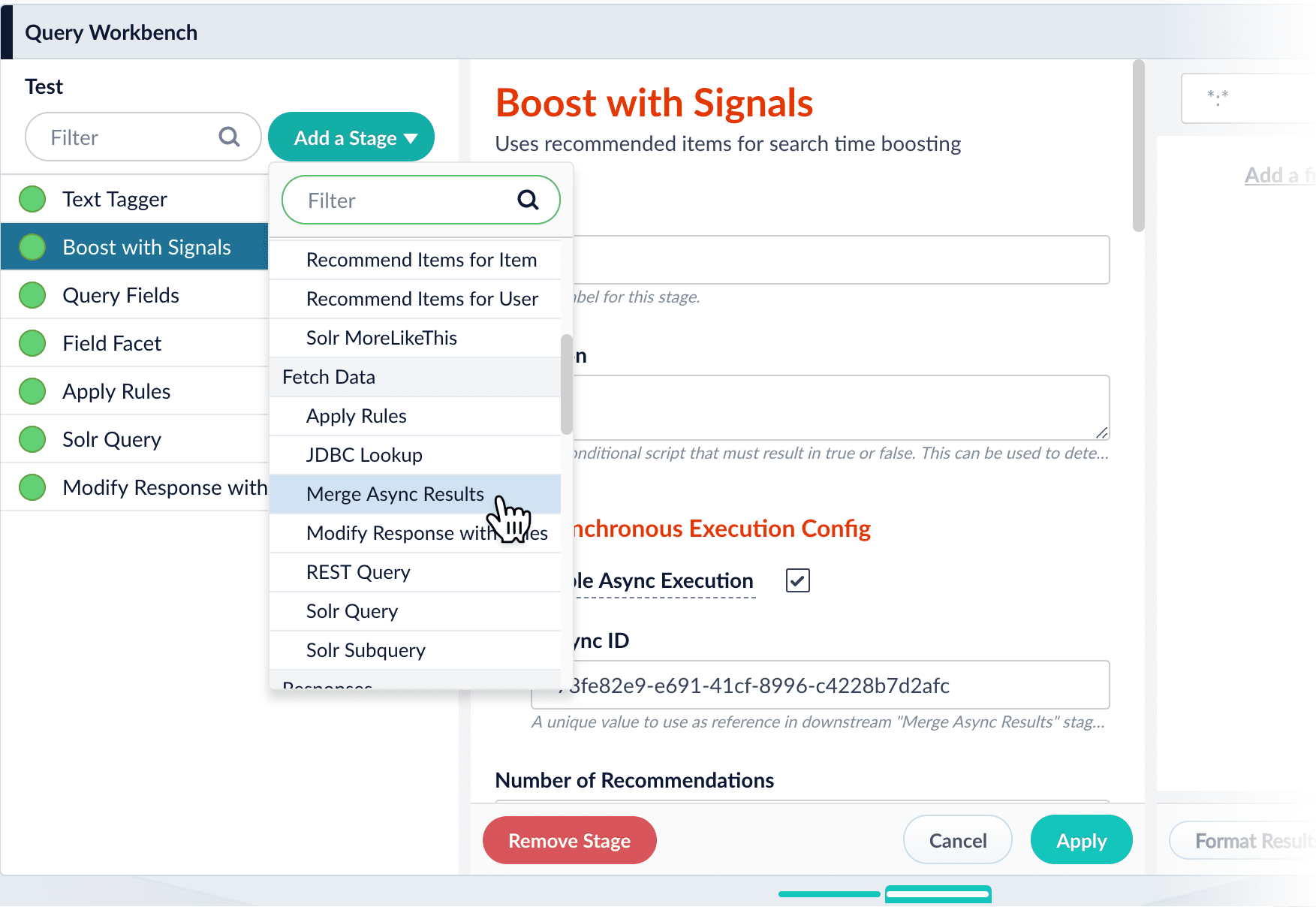
Task: Pick JDBC Lookup from the Fetch Data section
Action: point(363,454)
